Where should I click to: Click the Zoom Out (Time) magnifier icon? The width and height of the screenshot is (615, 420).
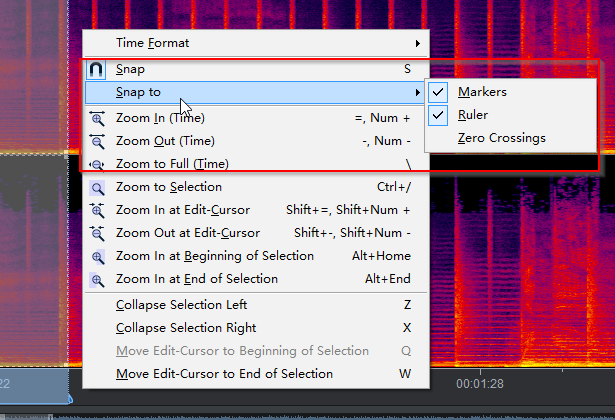tap(97, 141)
